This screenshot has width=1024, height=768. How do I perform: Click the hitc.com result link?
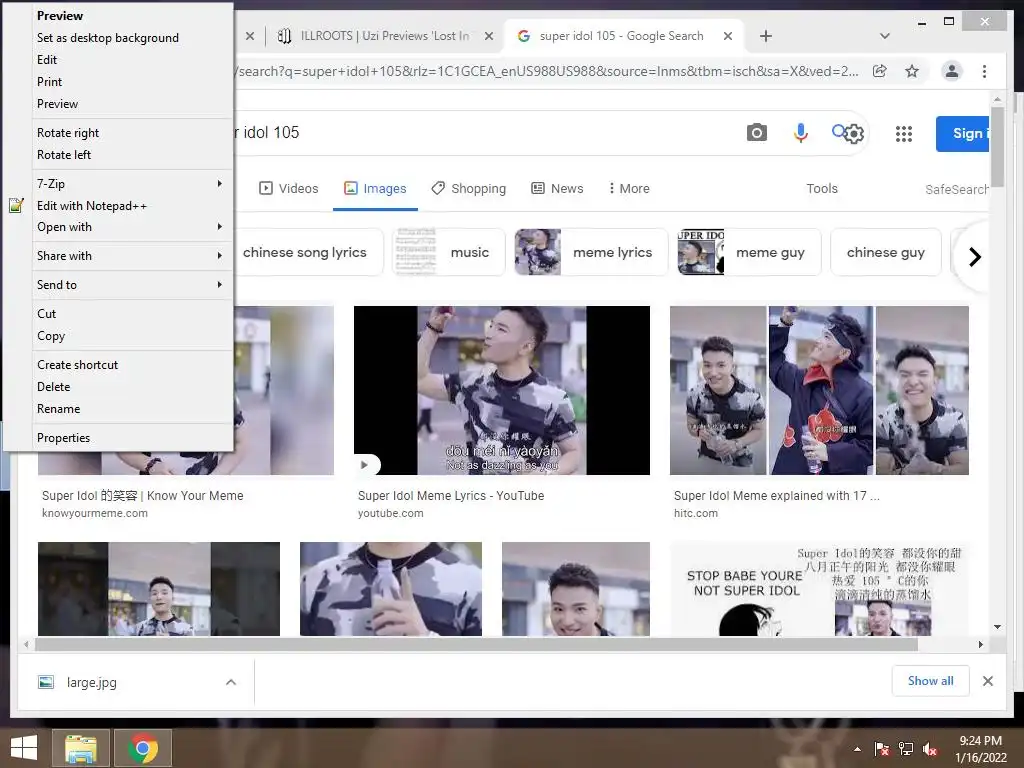[696, 513]
